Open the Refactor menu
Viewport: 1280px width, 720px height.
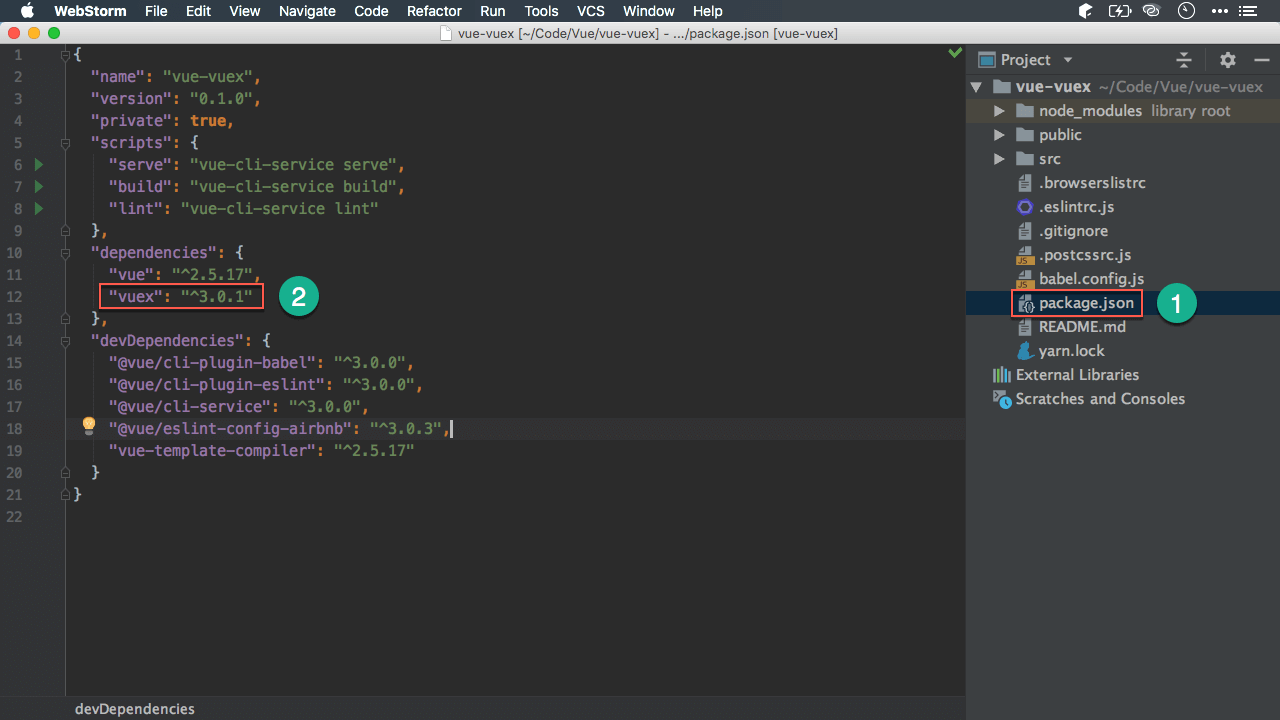[435, 11]
